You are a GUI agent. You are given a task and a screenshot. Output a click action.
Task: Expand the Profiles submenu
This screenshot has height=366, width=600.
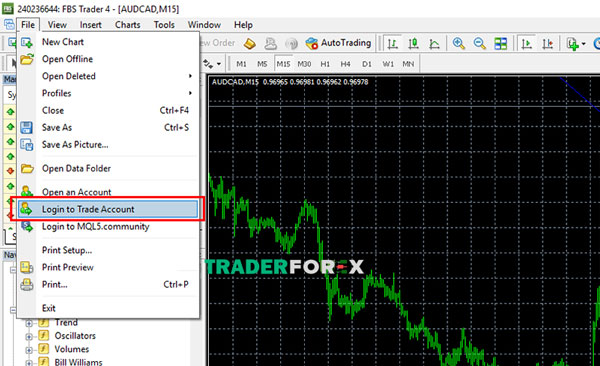[108, 93]
